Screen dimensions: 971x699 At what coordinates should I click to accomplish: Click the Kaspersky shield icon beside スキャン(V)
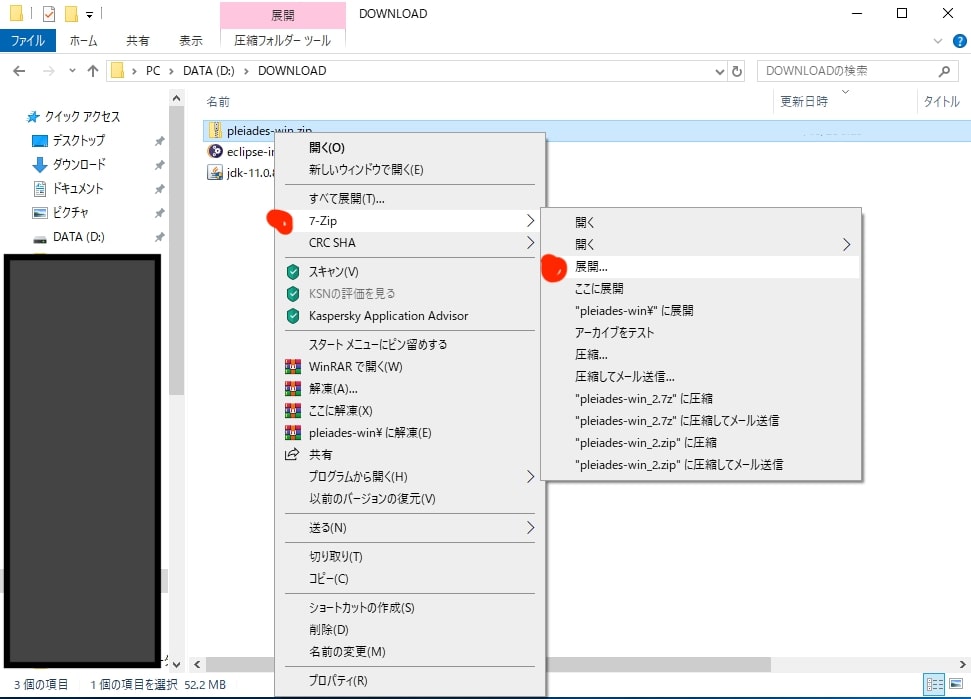click(293, 272)
